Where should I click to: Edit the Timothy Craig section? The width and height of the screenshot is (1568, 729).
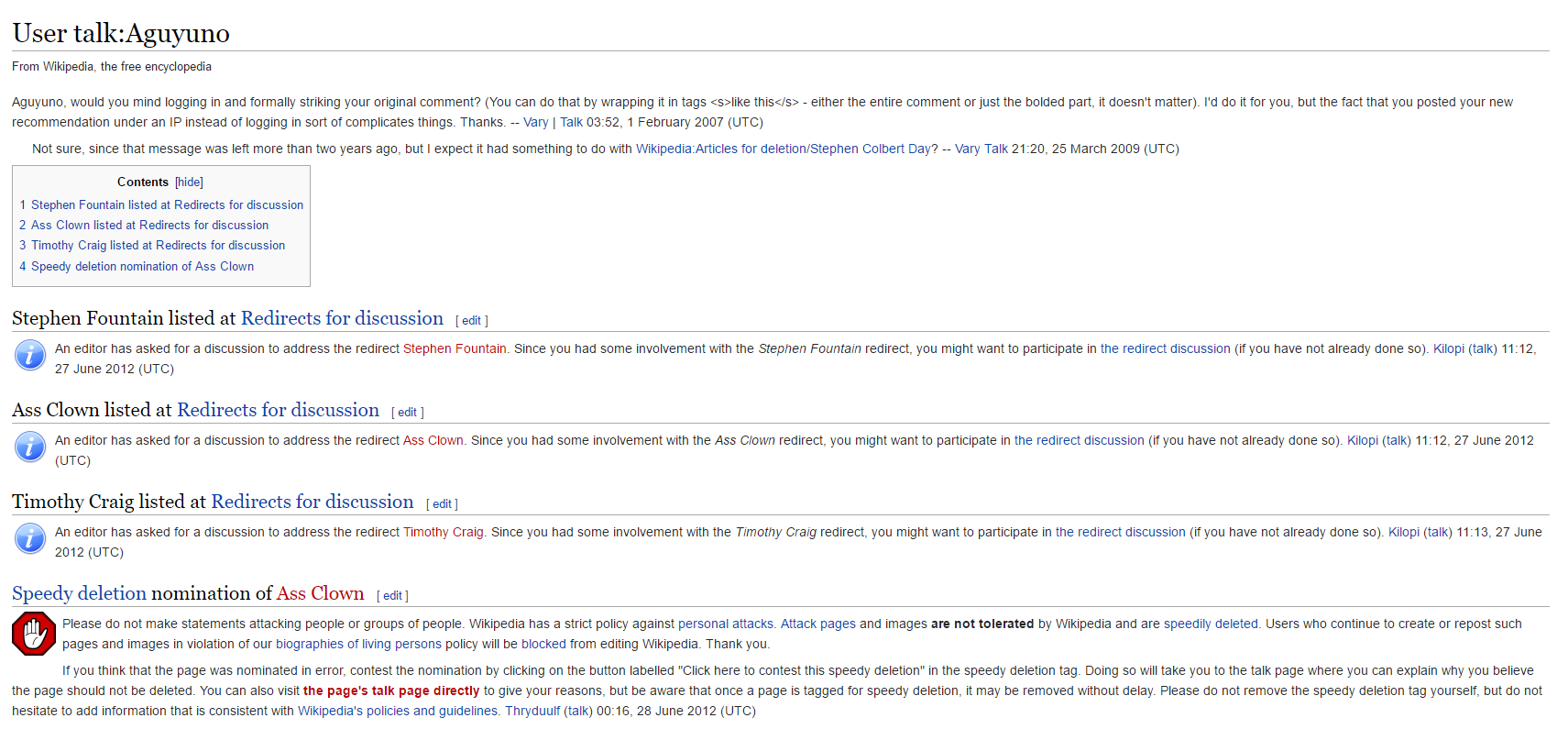pos(442,504)
